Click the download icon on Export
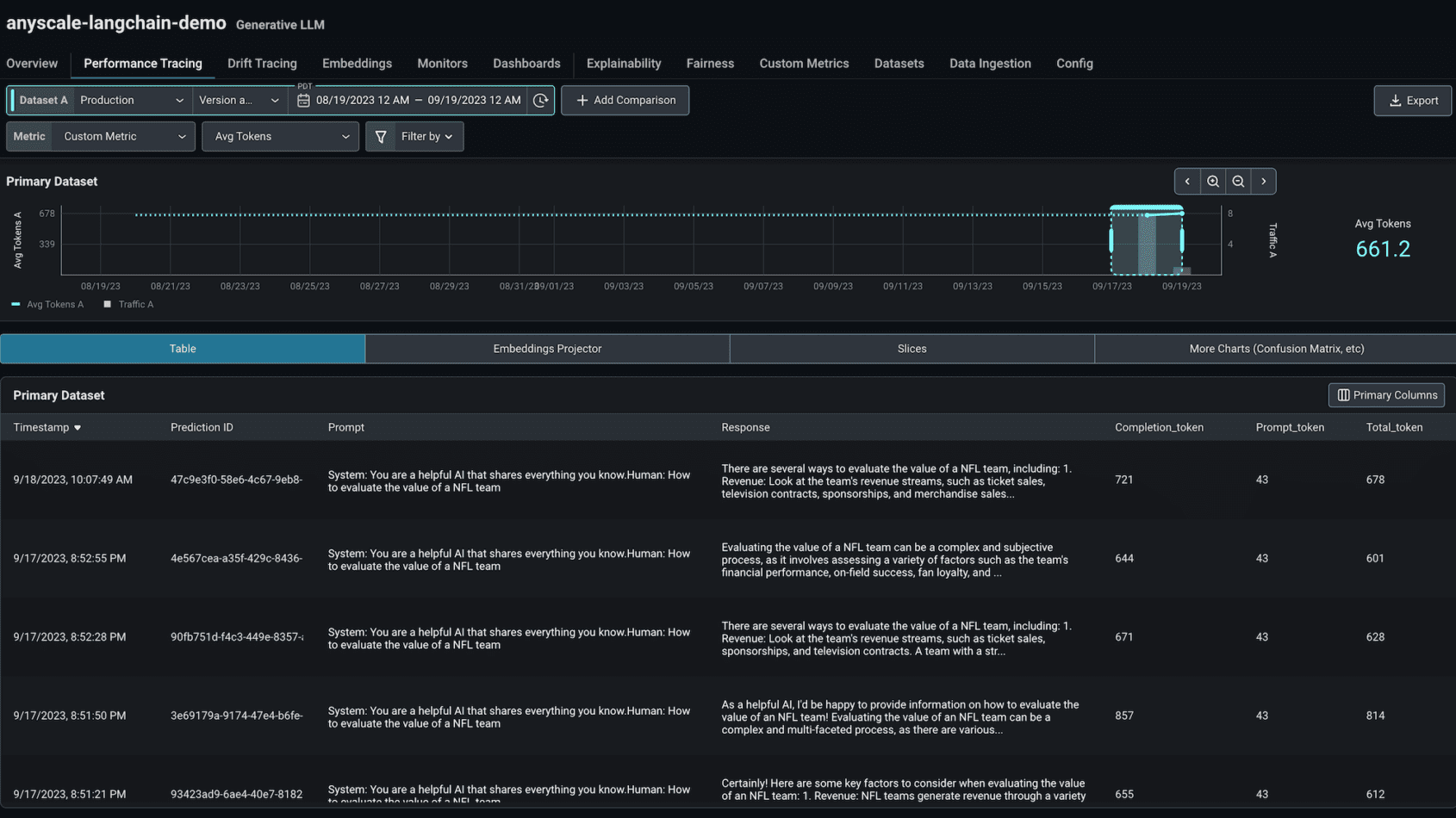Image resolution: width=1456 pixels, height=818 pixels. (1395, 100)
